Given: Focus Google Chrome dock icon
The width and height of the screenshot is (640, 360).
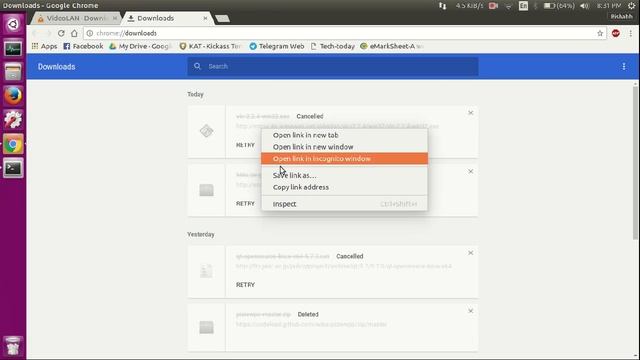Looking at the screenshot, I should [13, 144].
